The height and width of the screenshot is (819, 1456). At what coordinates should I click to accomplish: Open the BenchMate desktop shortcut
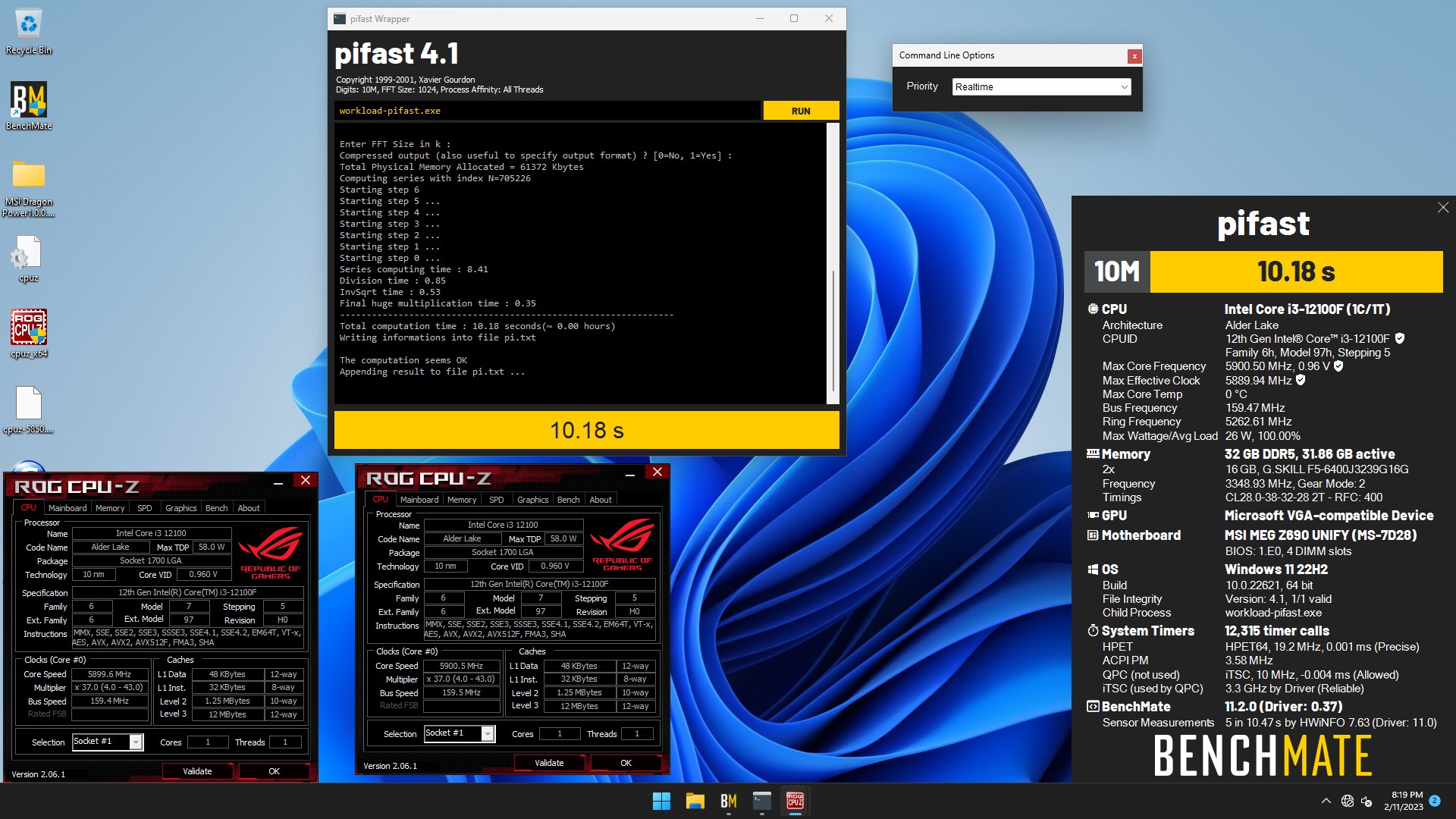(x=29, y=106)
